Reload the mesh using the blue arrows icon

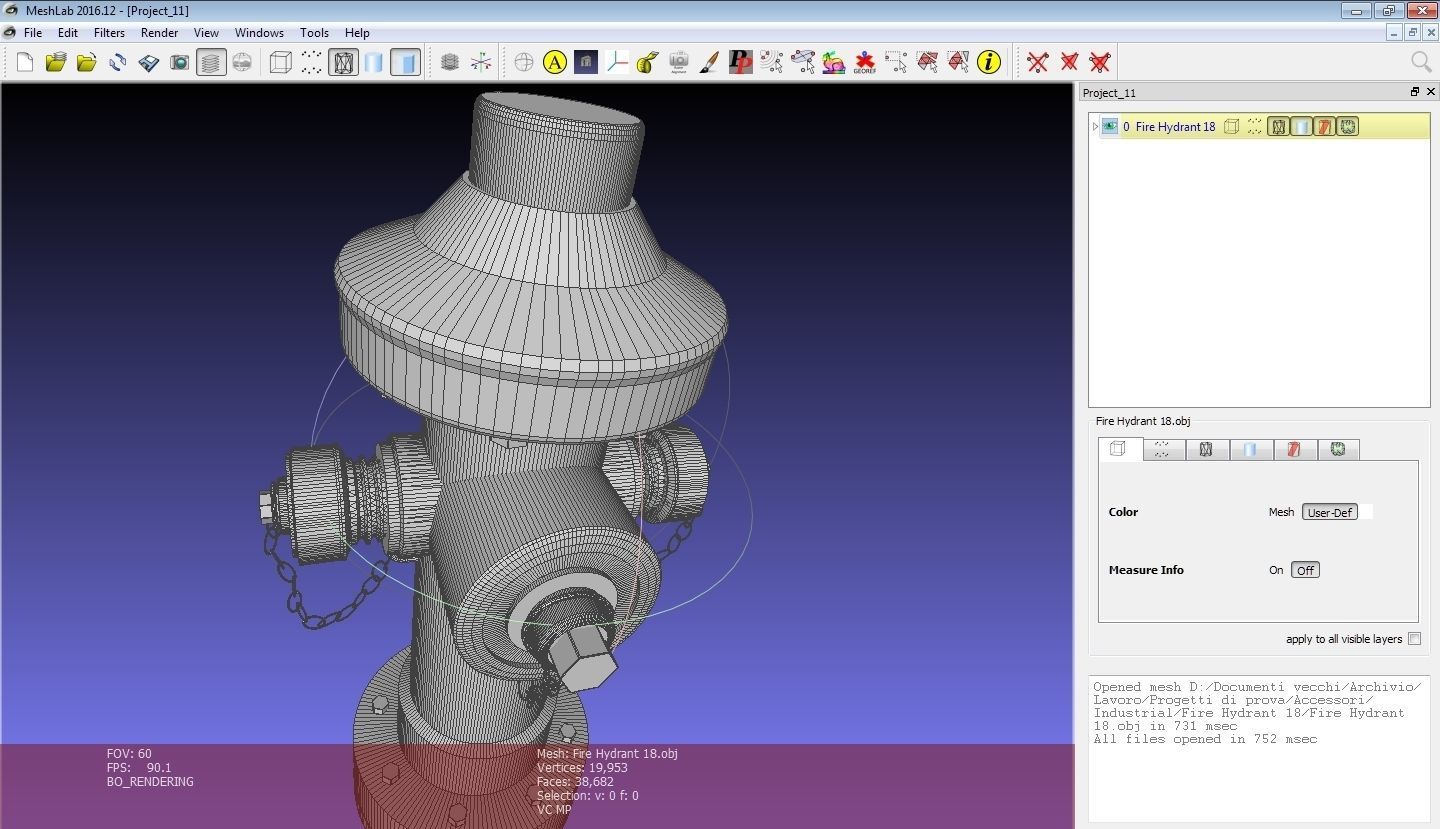(118, 62)
